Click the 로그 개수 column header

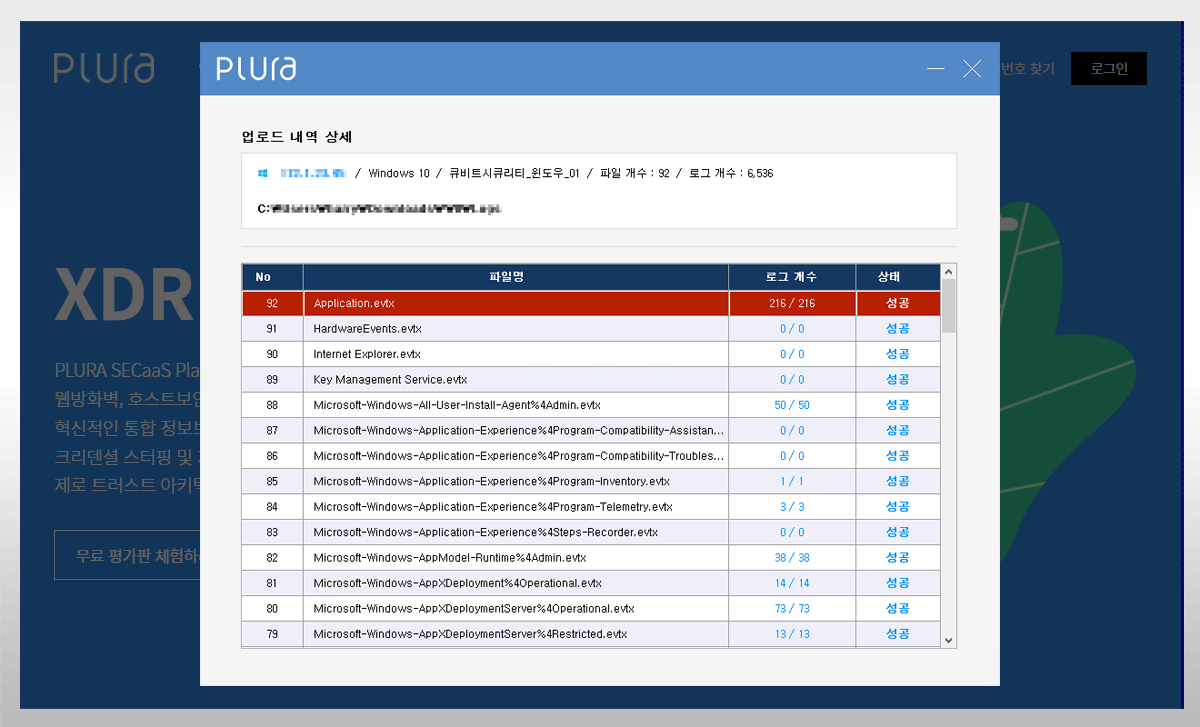pyautogui.click(x=792, y=277)
